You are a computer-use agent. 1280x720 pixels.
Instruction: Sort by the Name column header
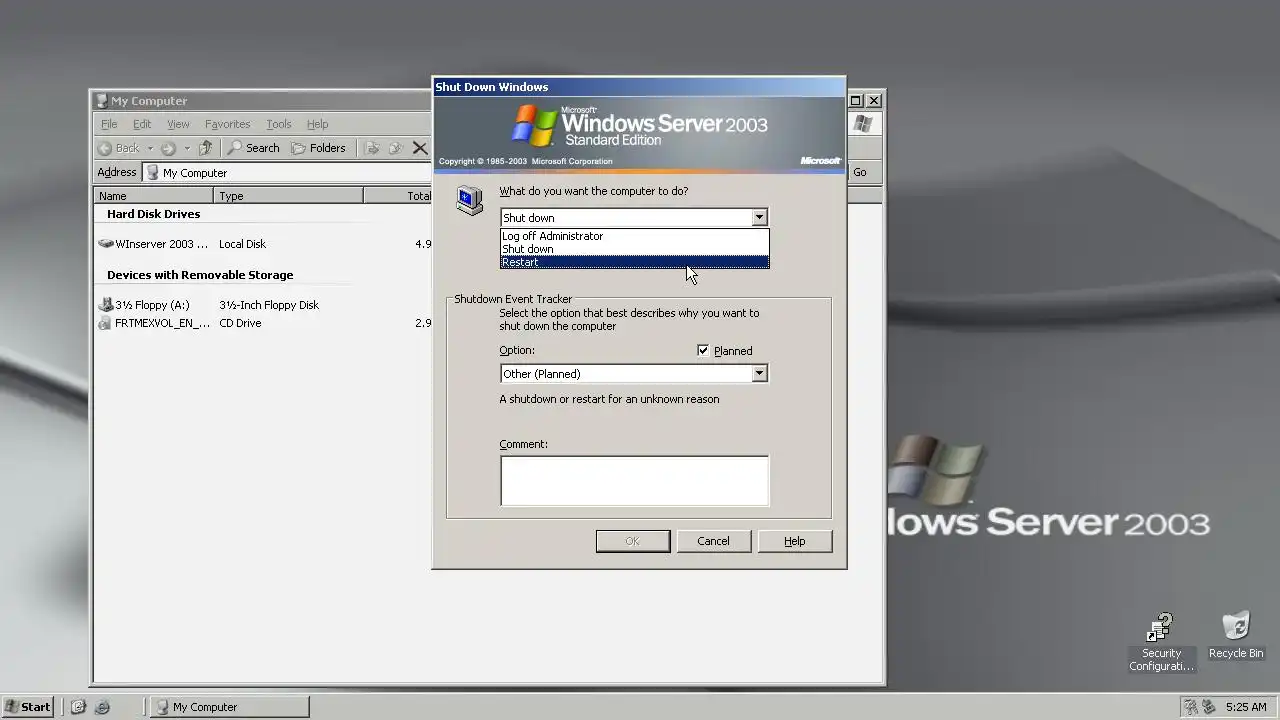pos(153,196)
